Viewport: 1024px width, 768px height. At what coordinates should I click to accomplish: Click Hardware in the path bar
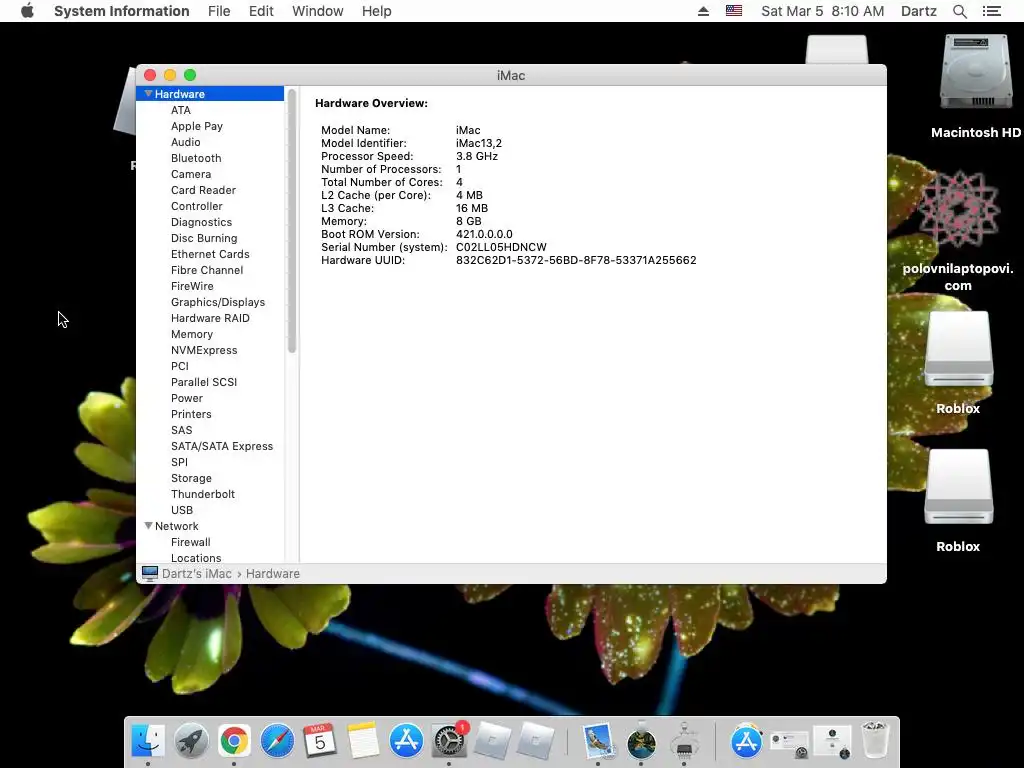point(273,573)
